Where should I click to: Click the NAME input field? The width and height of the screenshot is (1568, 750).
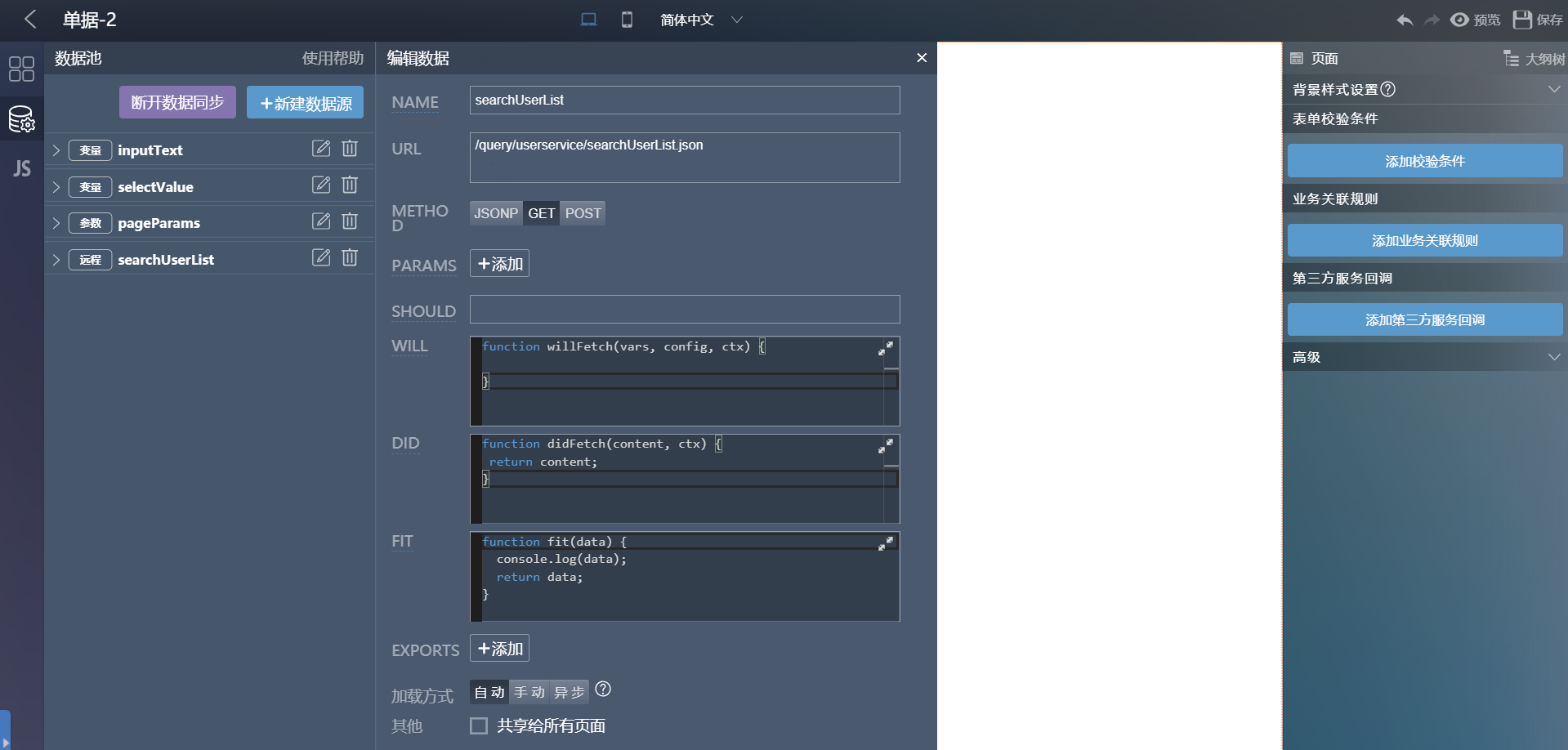click(685, 100)
